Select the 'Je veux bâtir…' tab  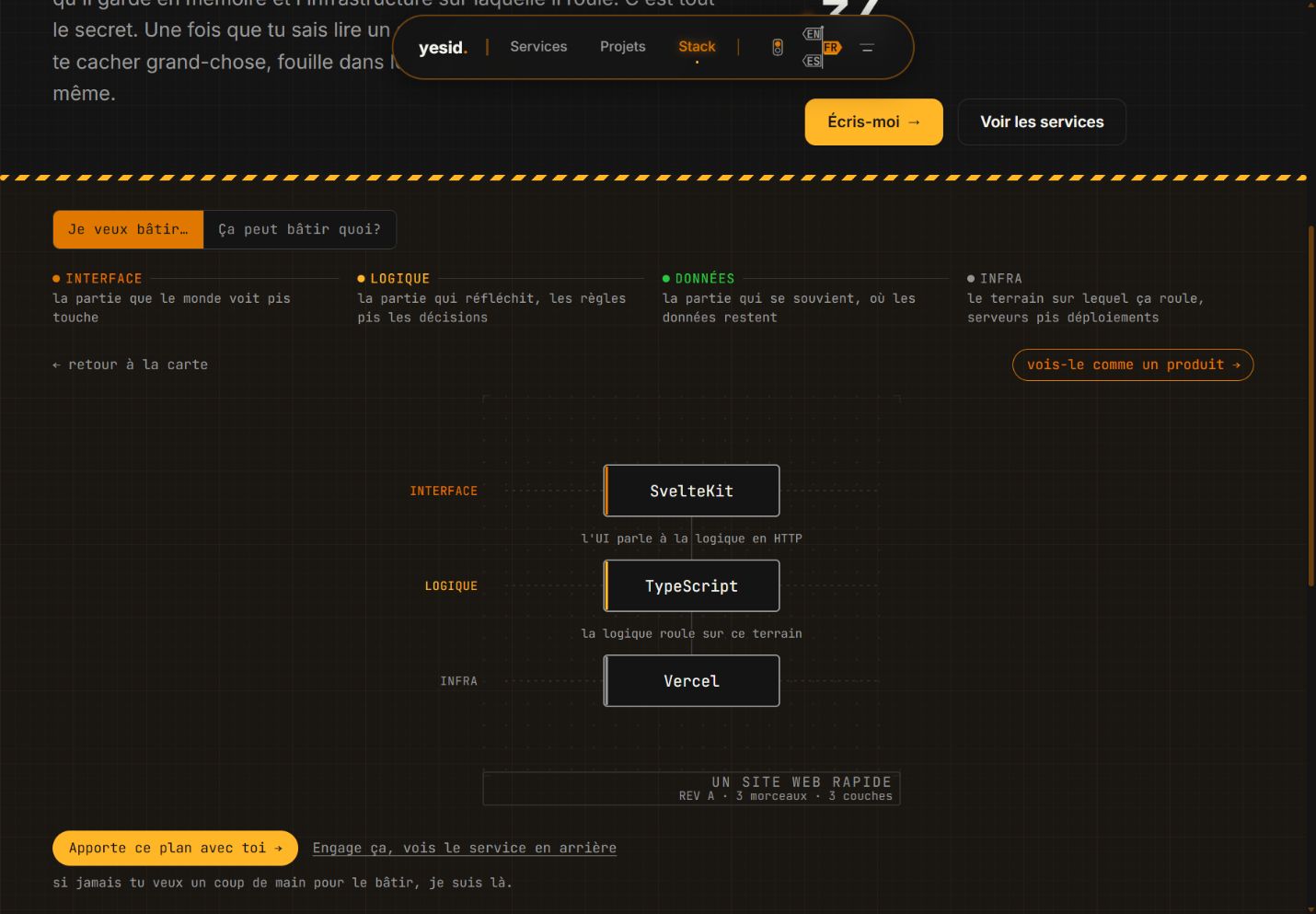(128, 229)
